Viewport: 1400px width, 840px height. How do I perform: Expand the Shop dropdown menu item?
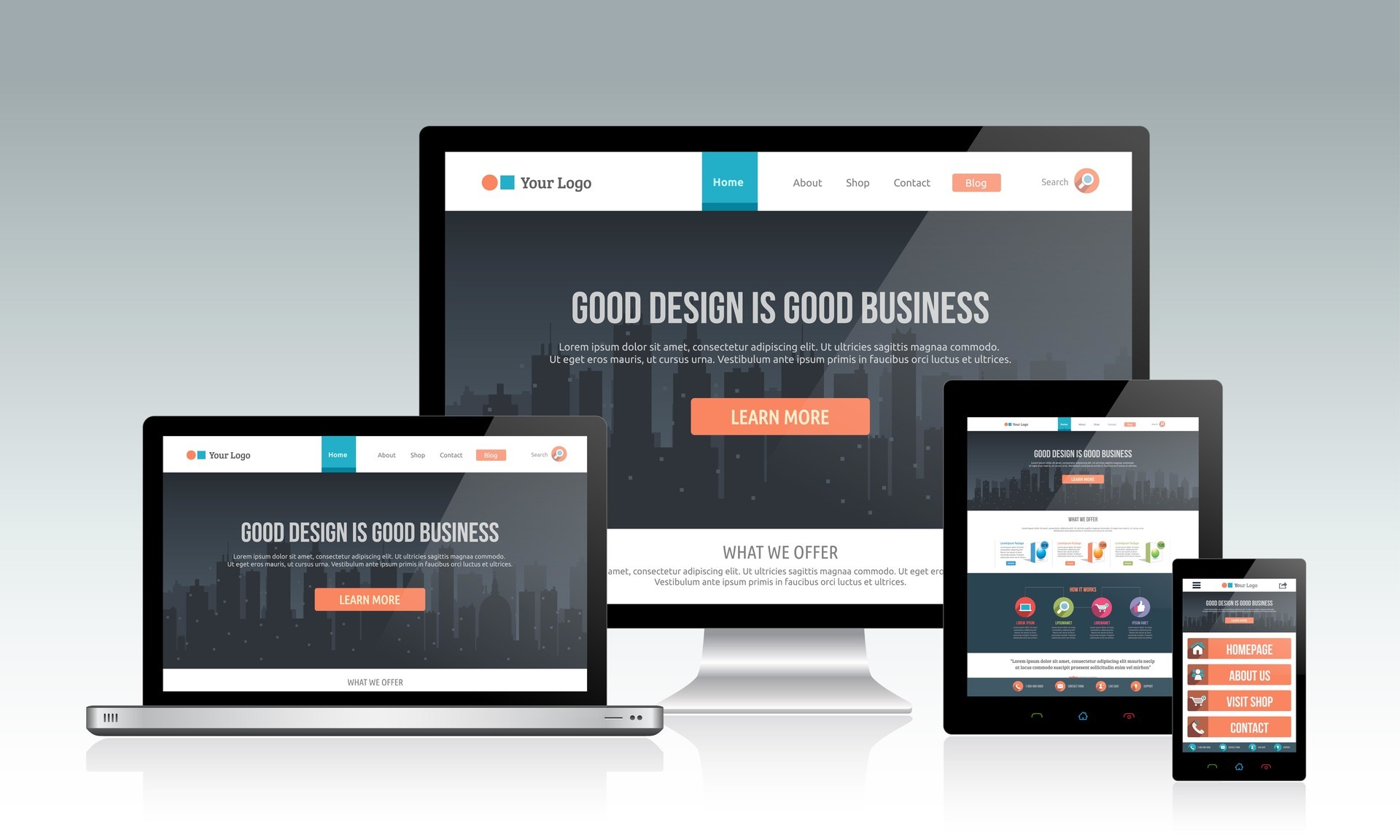coord(857,182)
